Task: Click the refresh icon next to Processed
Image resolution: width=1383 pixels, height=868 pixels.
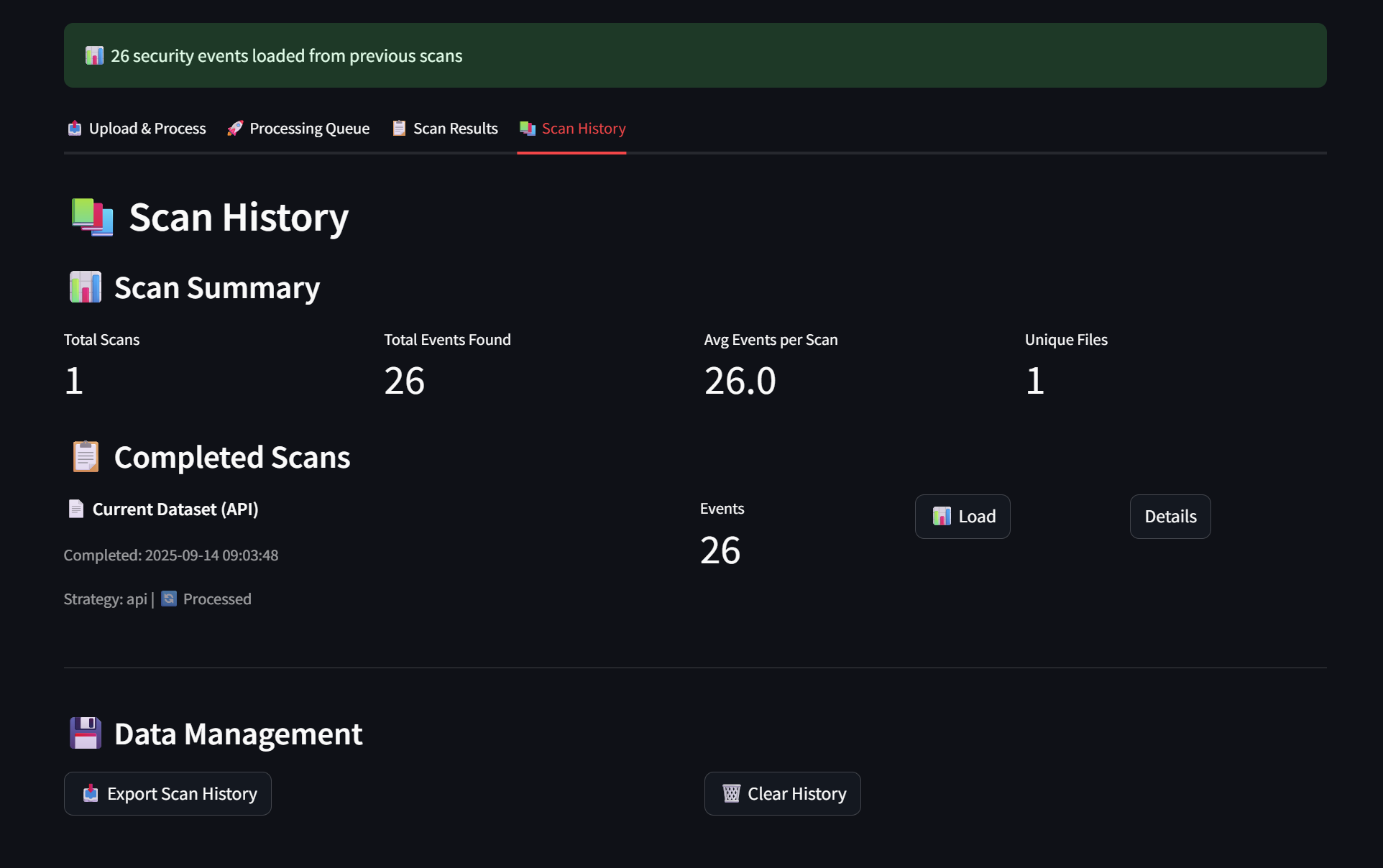Action: [169, 599]
